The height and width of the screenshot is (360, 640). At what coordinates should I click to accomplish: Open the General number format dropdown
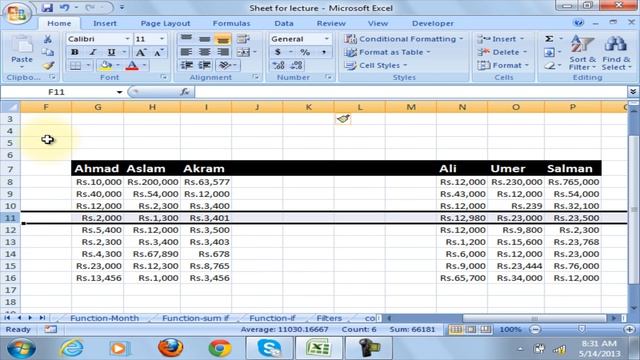[327, 39]
